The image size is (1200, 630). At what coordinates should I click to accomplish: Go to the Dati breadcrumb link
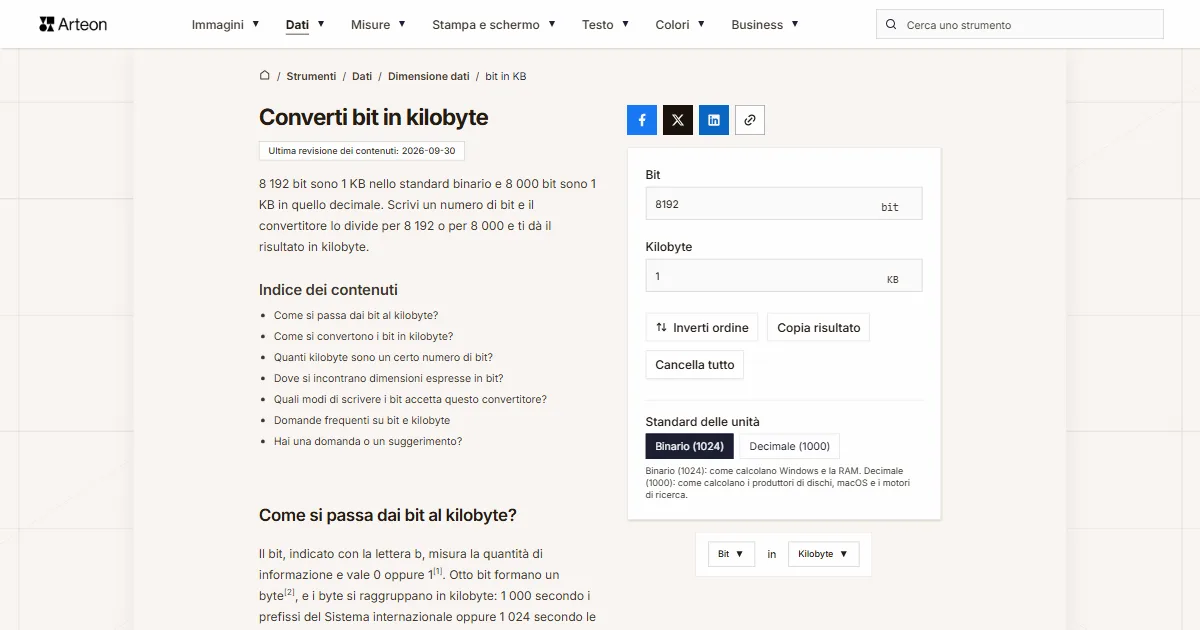(362, 76)
